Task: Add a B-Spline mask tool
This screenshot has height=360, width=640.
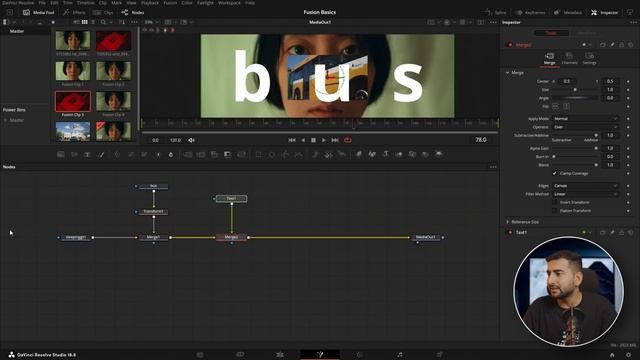Action: coord(299,154)
